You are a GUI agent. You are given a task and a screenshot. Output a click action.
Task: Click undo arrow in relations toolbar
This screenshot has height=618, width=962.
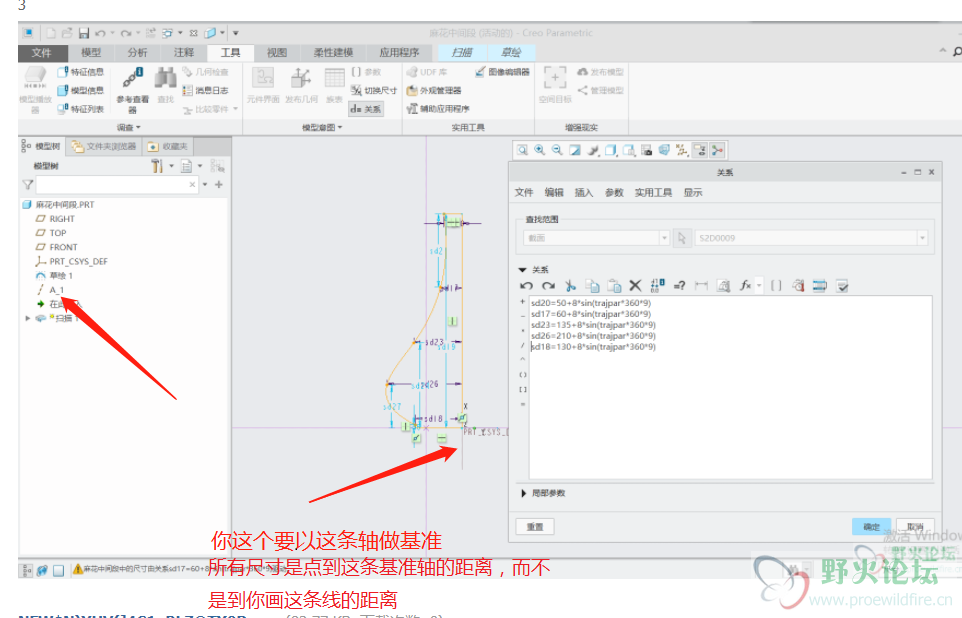[526, 285]
